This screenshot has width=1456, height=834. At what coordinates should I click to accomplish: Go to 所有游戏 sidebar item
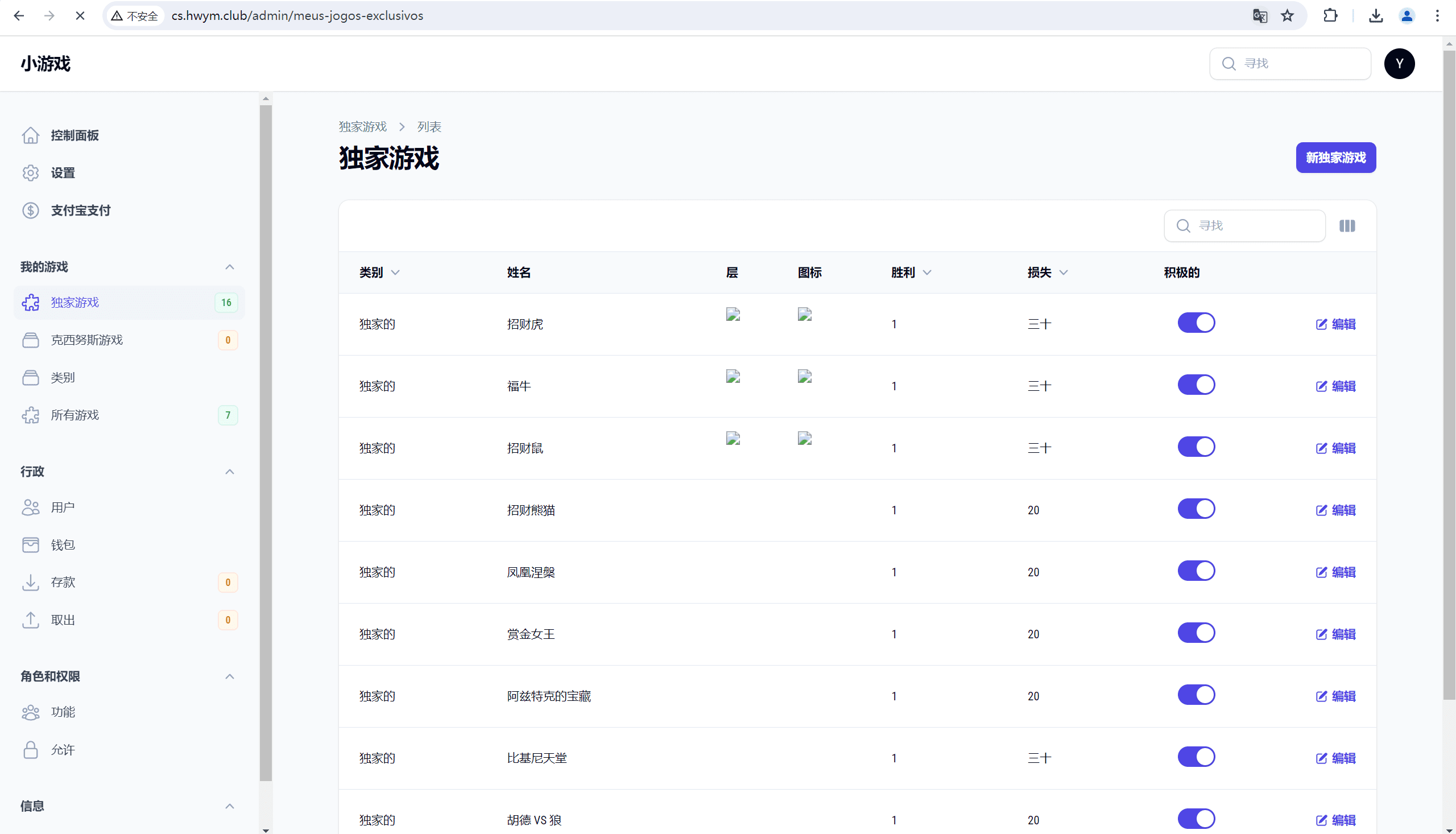pos(75,415)
